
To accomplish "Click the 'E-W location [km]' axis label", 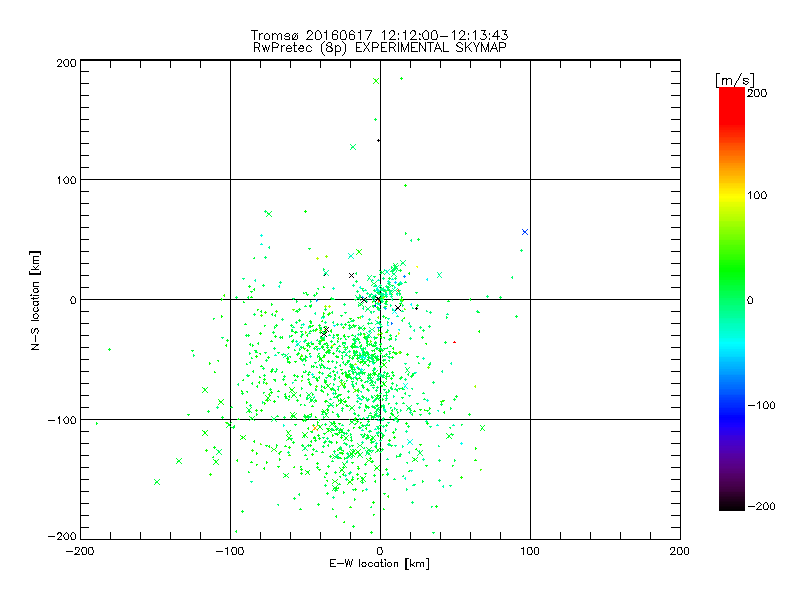I will 379,564.
